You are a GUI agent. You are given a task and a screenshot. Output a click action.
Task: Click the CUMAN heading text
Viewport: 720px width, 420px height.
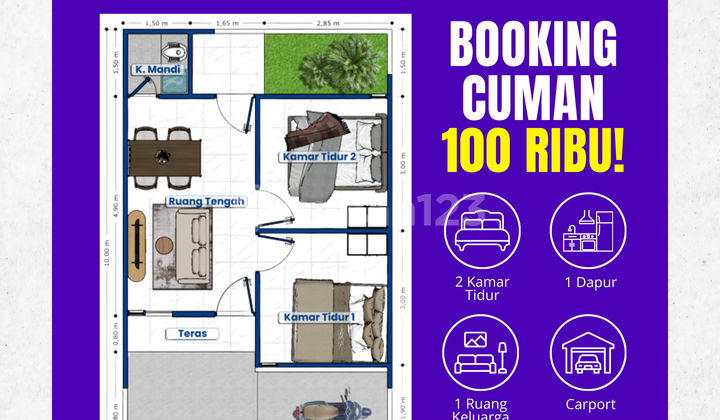tap(533, 97)
